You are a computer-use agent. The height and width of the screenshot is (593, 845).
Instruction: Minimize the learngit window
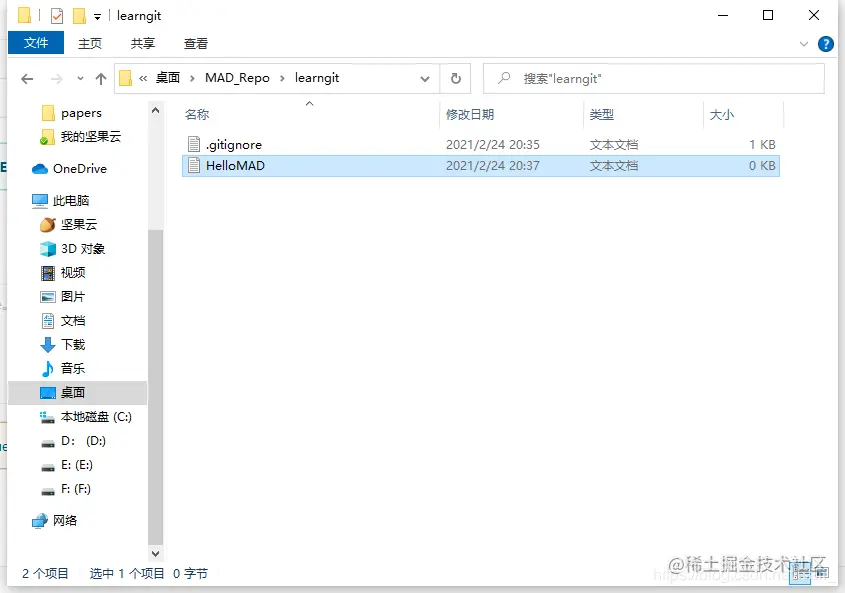[x=723, y=15]
